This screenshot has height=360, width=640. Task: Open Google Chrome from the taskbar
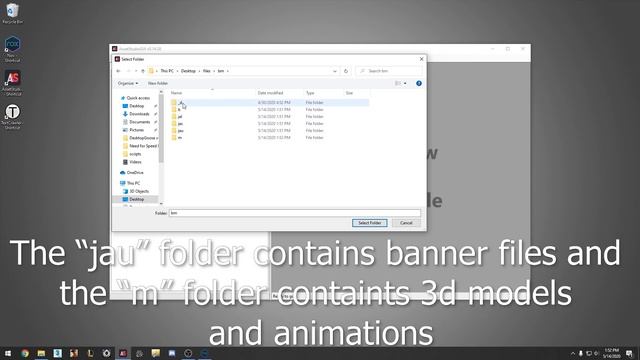[25, 353]
